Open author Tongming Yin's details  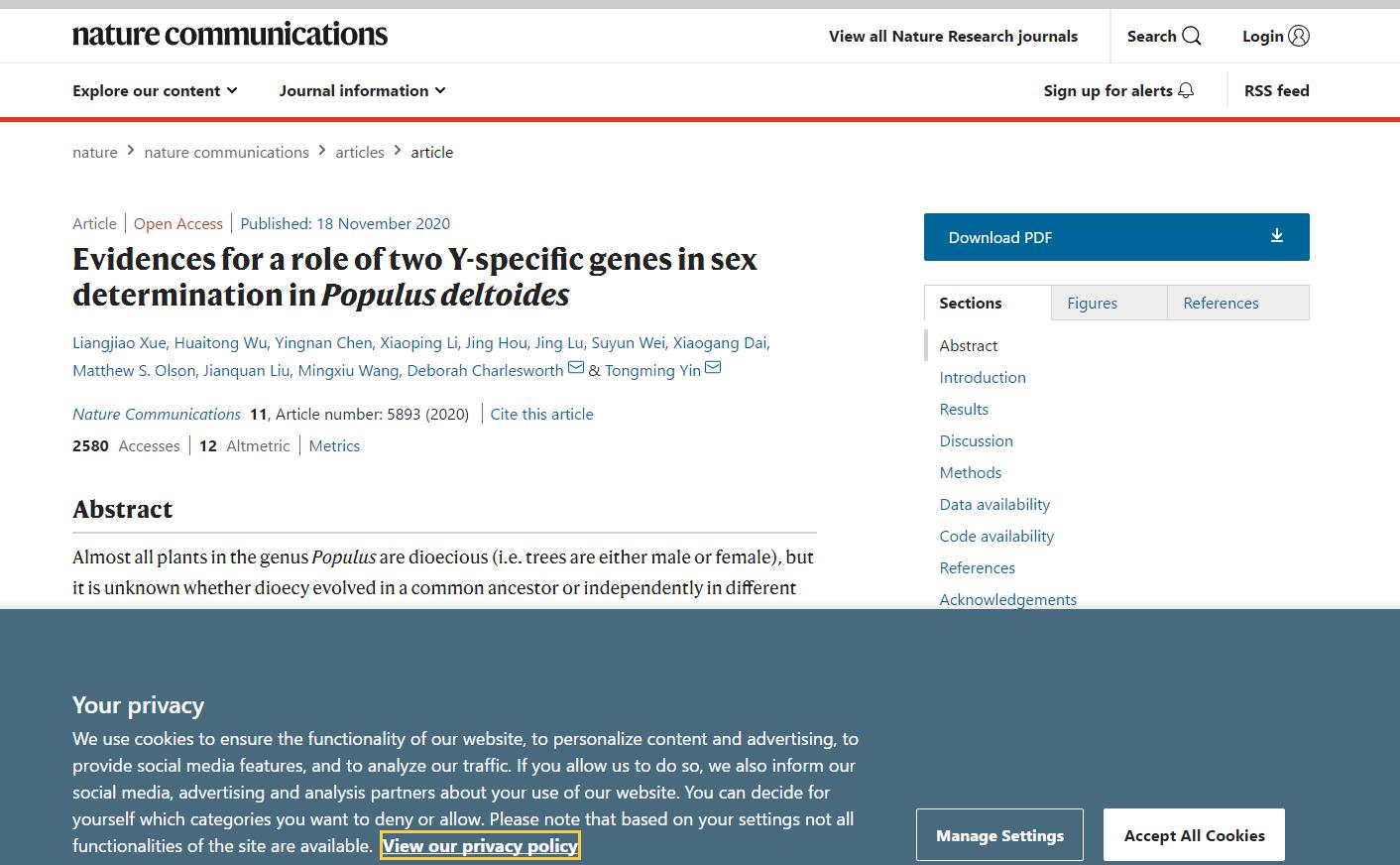coord(652,370)
